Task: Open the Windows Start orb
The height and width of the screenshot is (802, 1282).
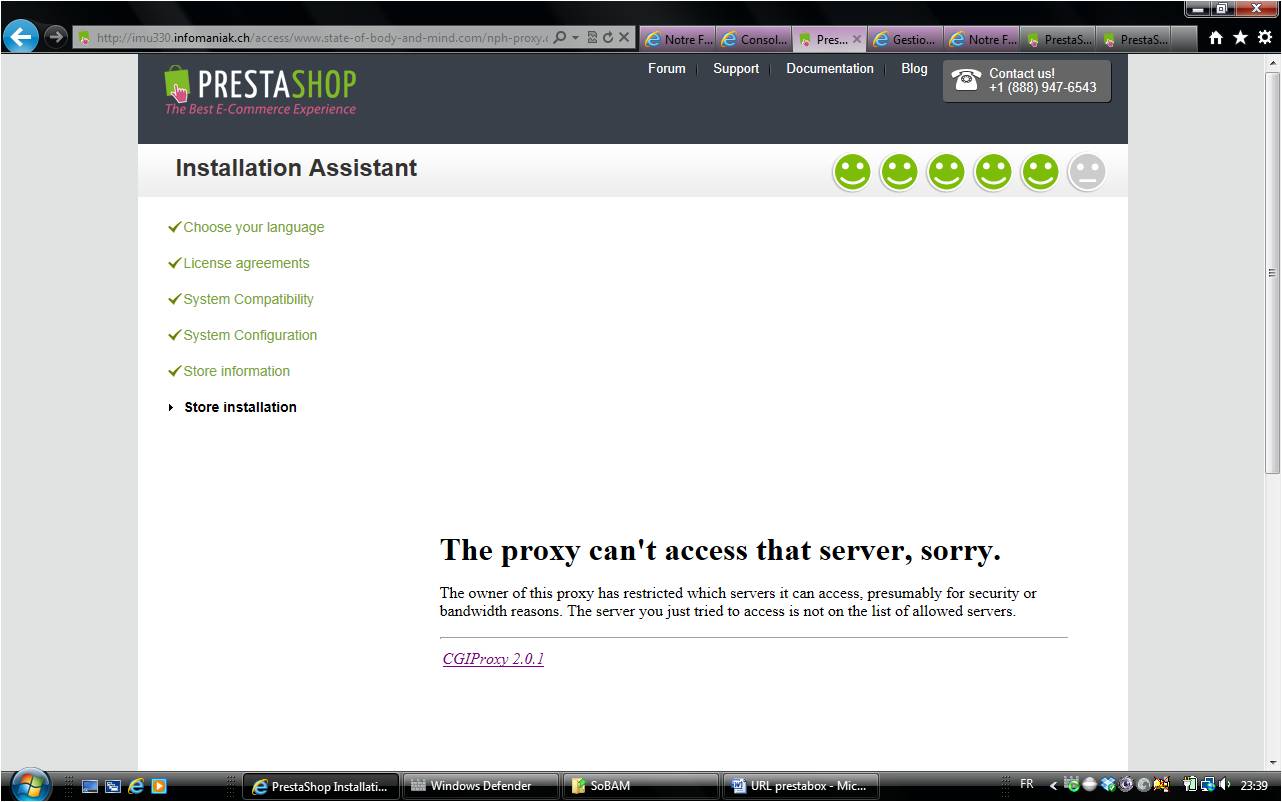Action: 29,785
